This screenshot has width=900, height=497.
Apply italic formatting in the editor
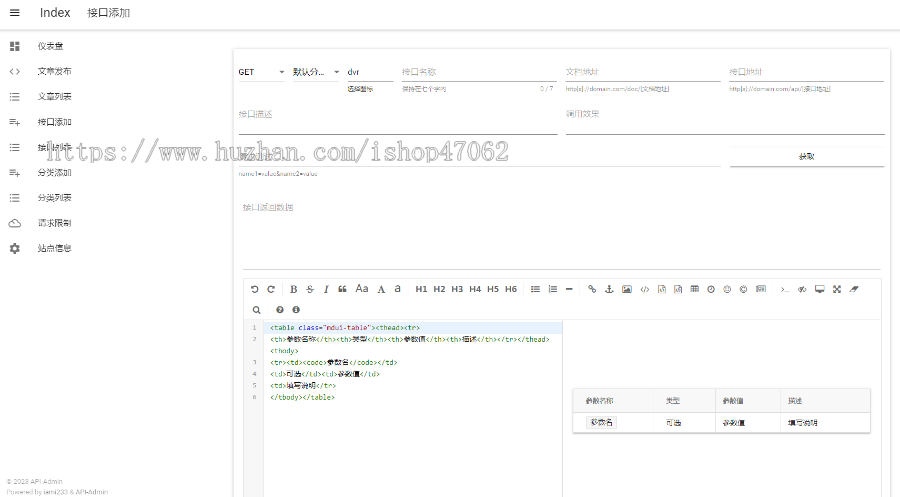326,289
